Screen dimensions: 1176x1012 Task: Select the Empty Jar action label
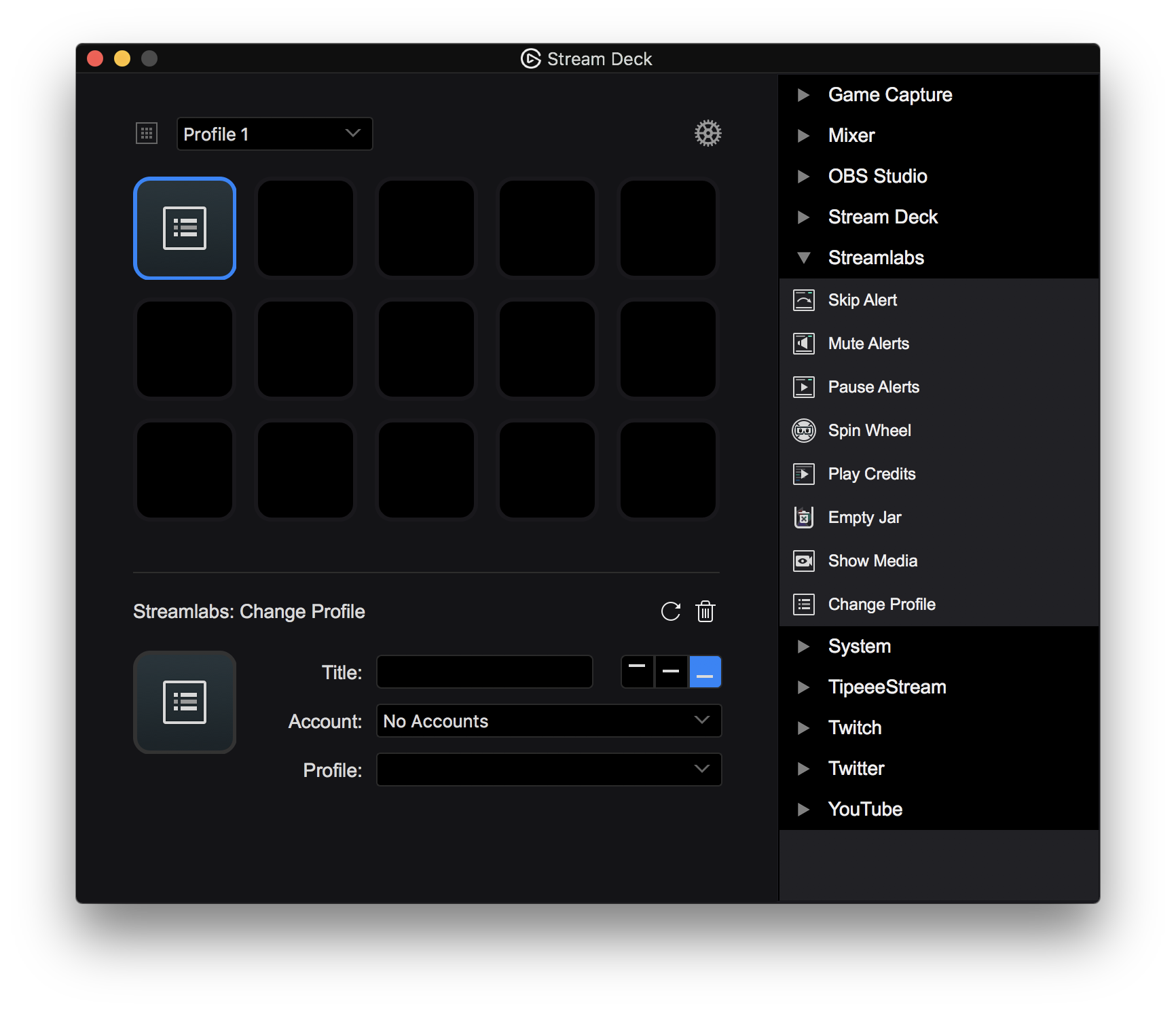pos(865,517)
